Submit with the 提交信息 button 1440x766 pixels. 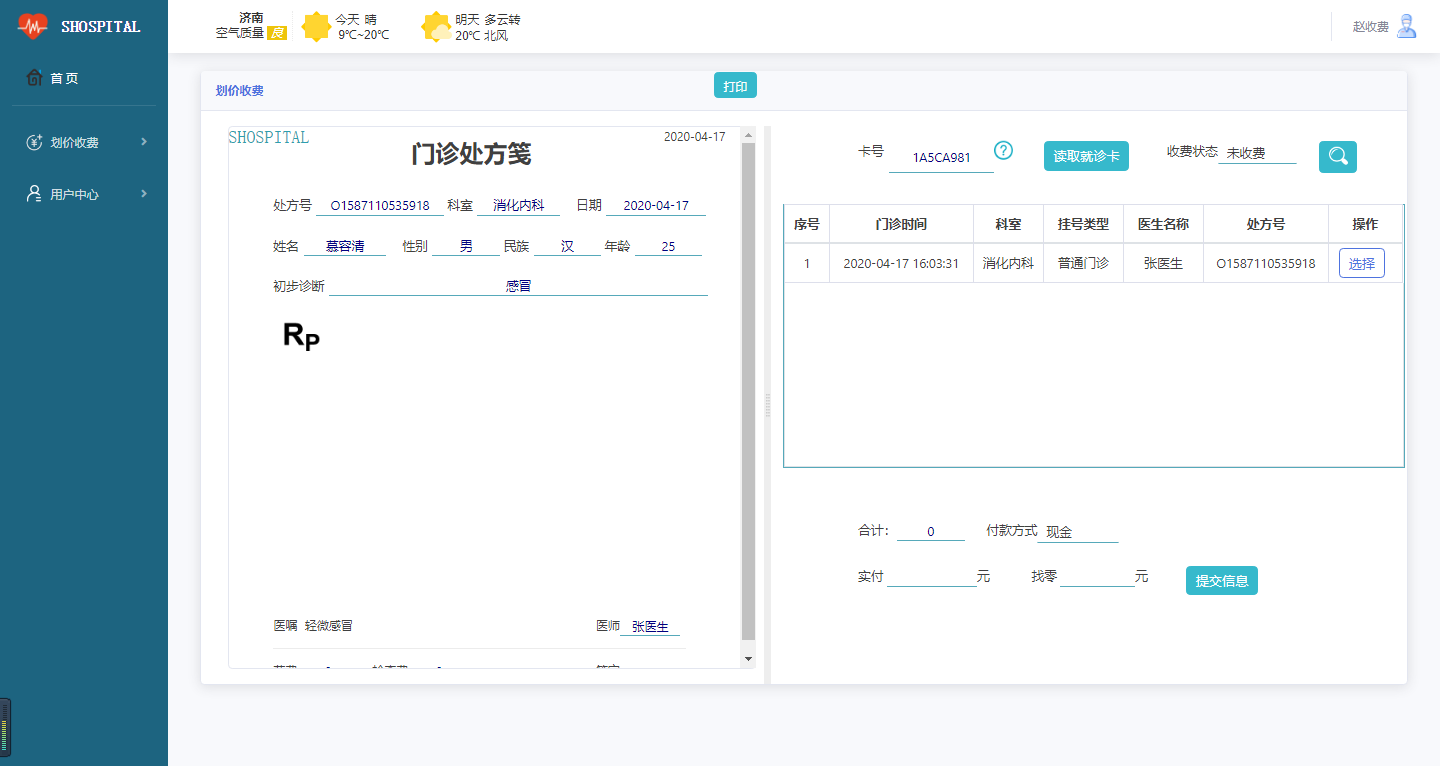click(x=1221, y=580)
